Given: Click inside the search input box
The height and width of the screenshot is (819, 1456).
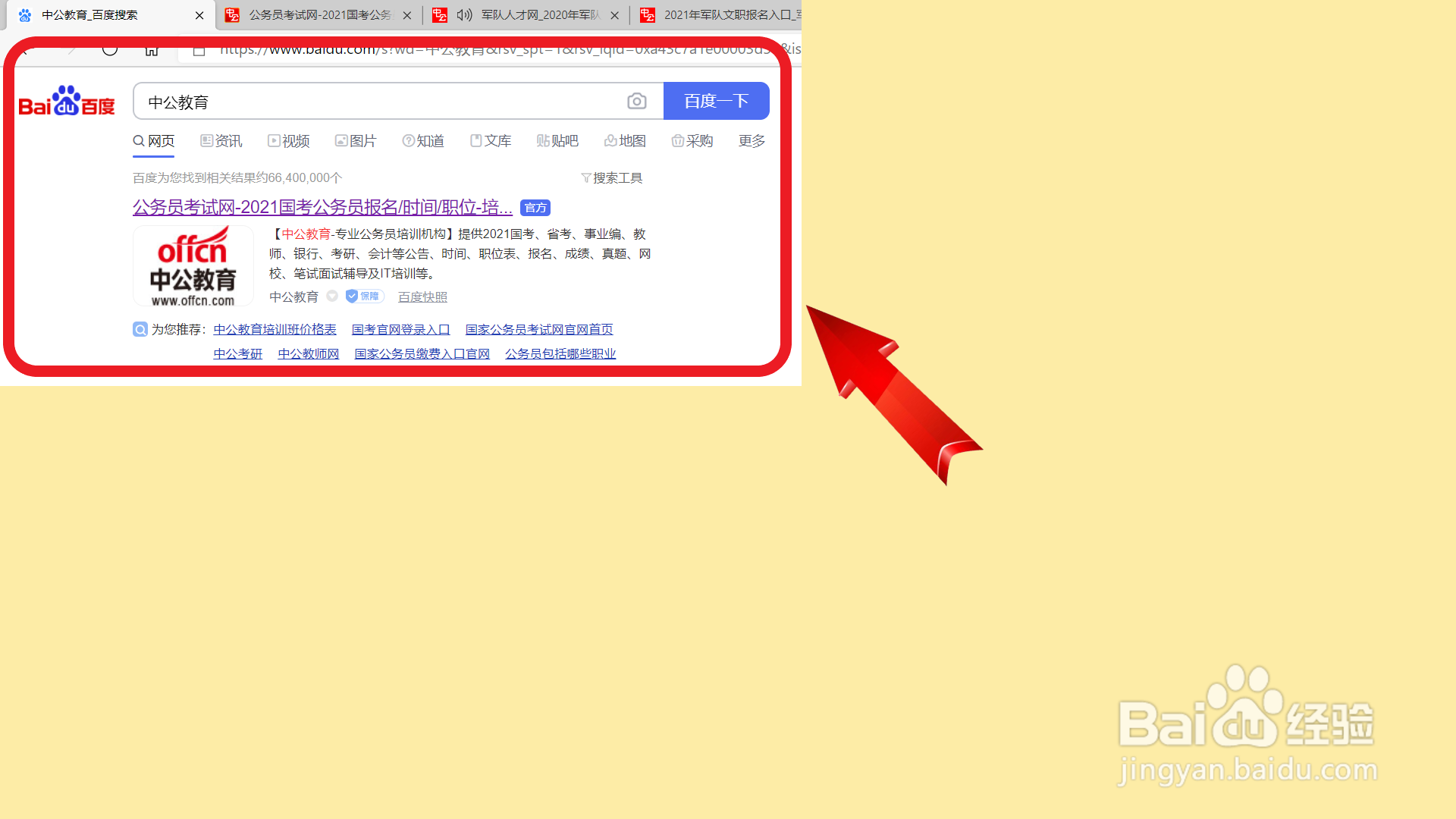Looking at the screenshot, I should (379, 101).
